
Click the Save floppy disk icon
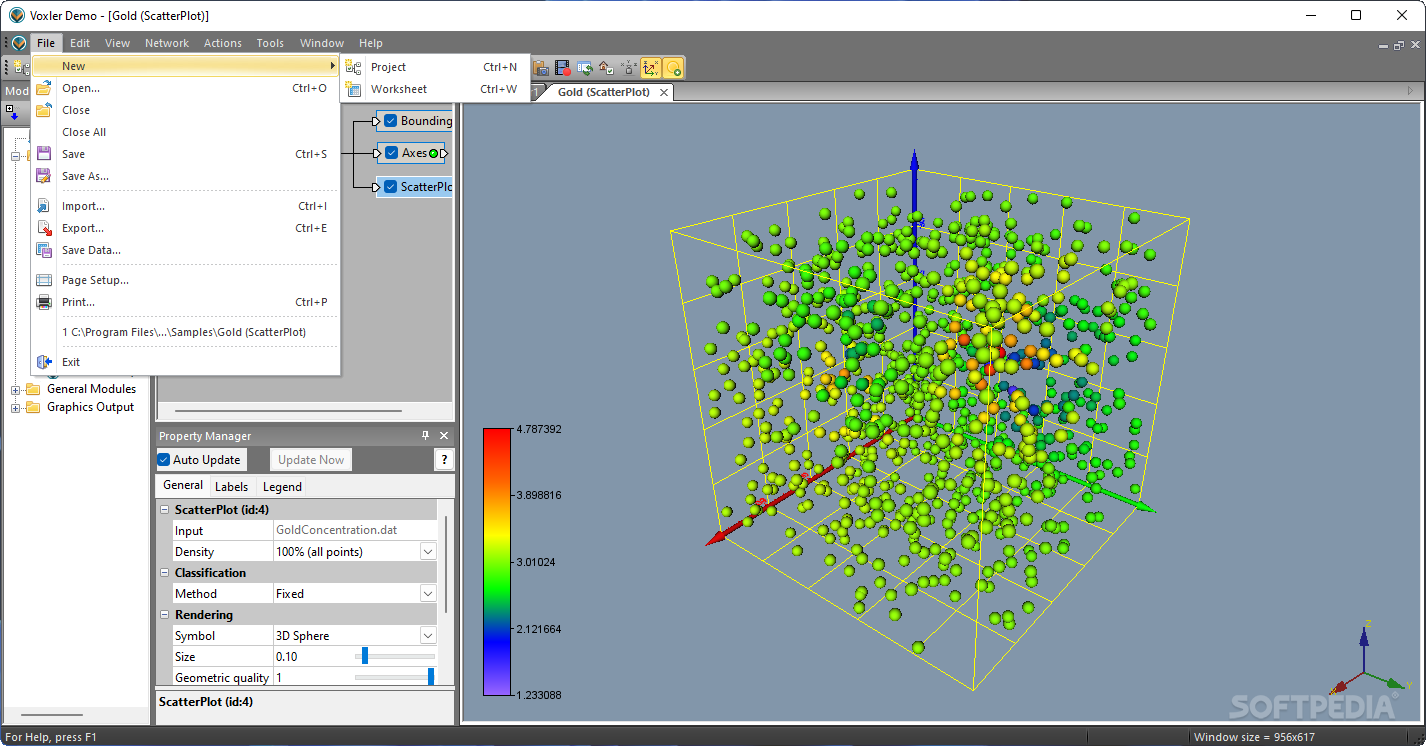tap(44, 154)
